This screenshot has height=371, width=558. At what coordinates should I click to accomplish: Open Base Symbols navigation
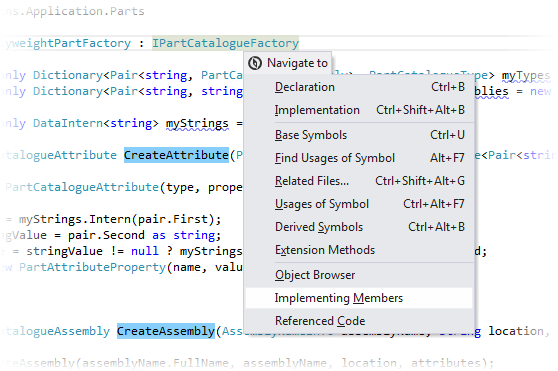point(359,135)
